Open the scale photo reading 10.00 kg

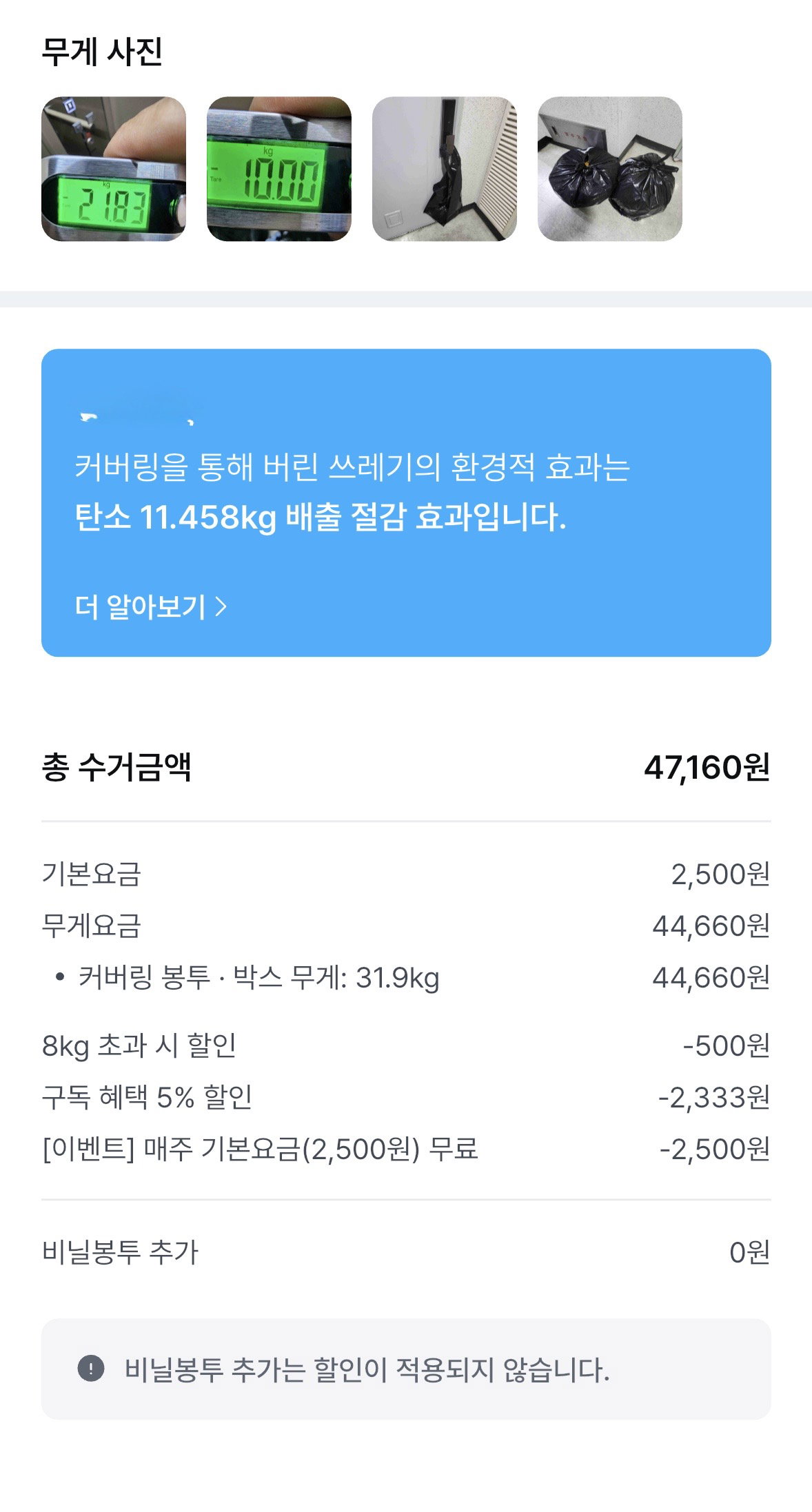coord(279,169)
